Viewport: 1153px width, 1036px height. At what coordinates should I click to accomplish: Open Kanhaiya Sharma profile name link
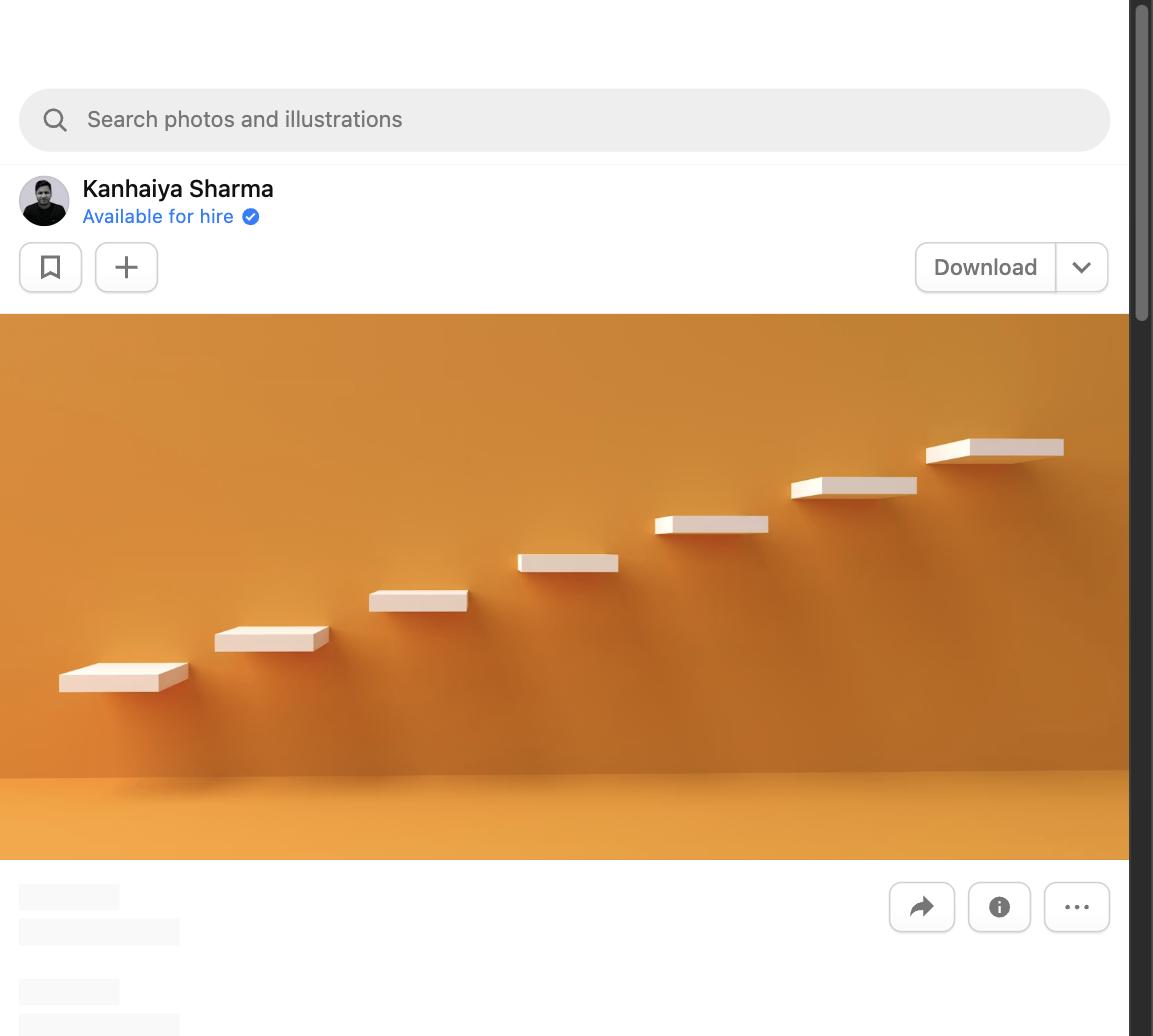pos(178,189)
